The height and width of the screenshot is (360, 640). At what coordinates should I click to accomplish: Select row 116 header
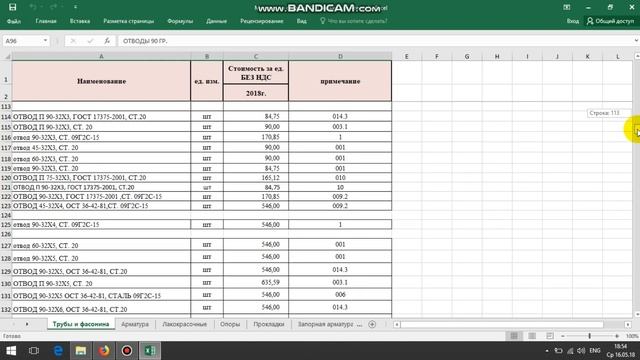(x=6, y=138)
